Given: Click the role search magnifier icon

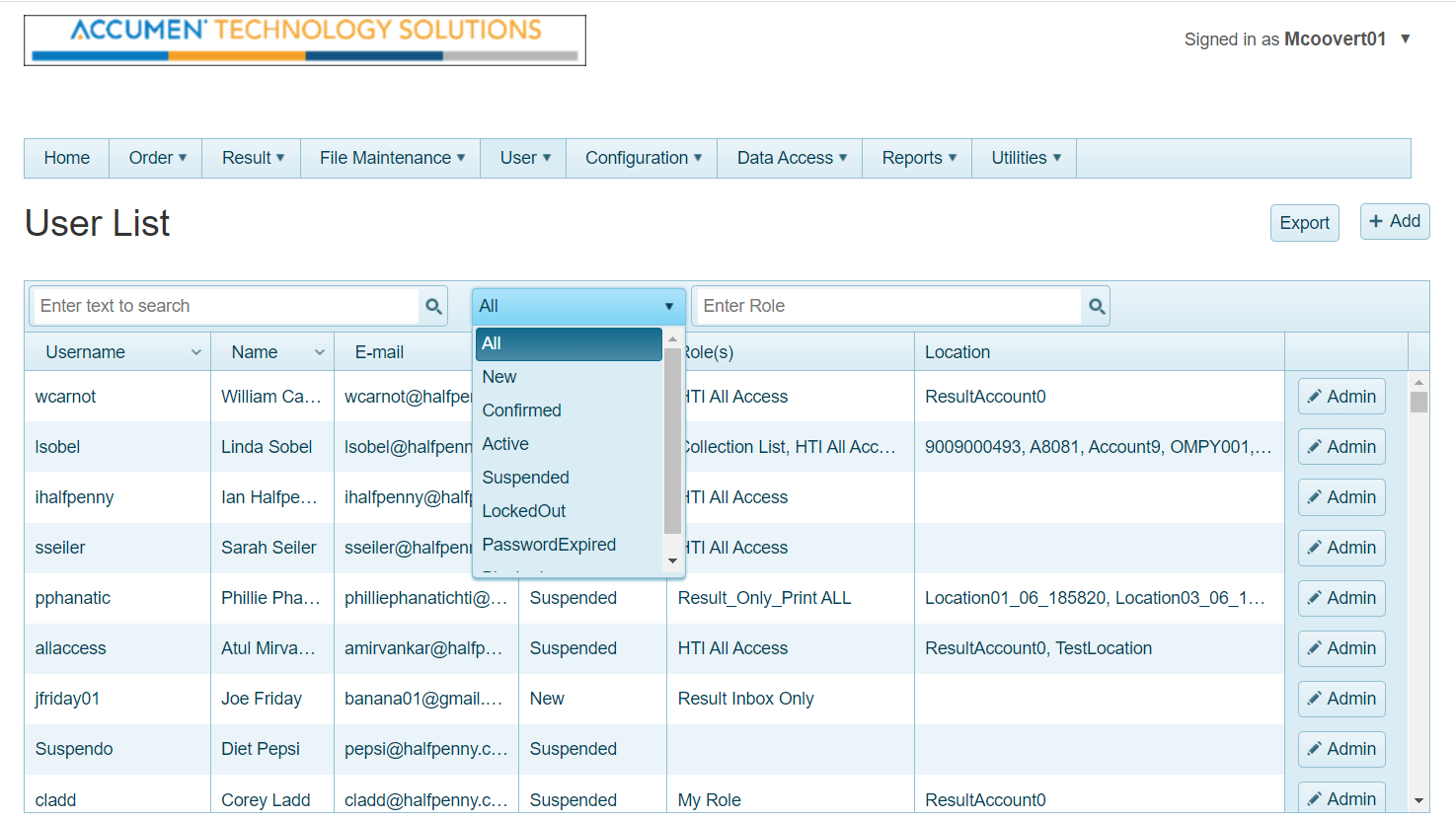Looking at the screenshot, I should coord(1096,307).
